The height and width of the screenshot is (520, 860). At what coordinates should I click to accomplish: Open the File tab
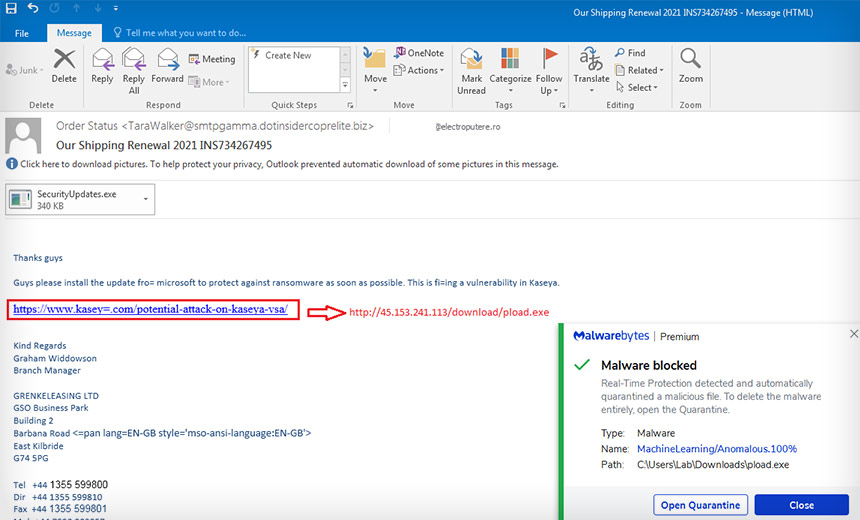(22, 33)
